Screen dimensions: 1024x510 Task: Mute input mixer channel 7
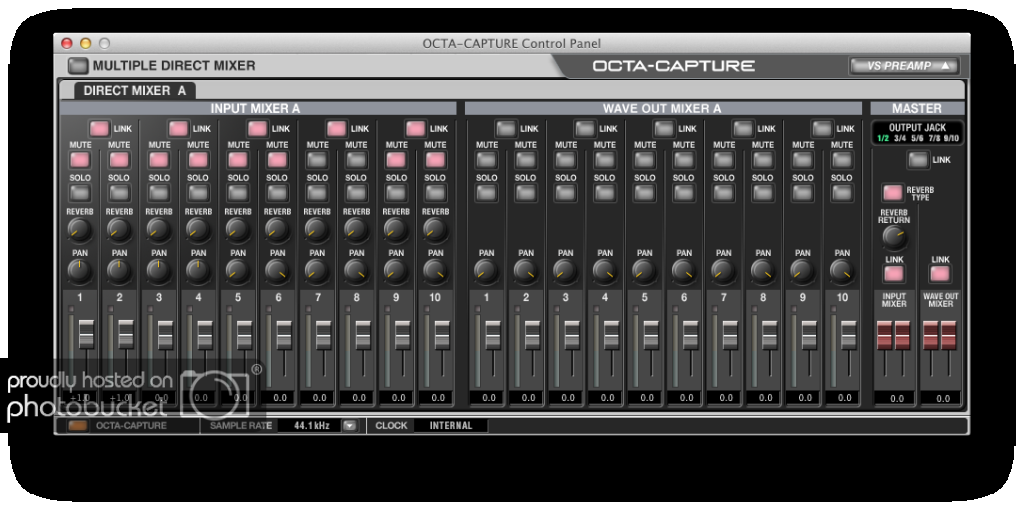[x=317, y=160]
